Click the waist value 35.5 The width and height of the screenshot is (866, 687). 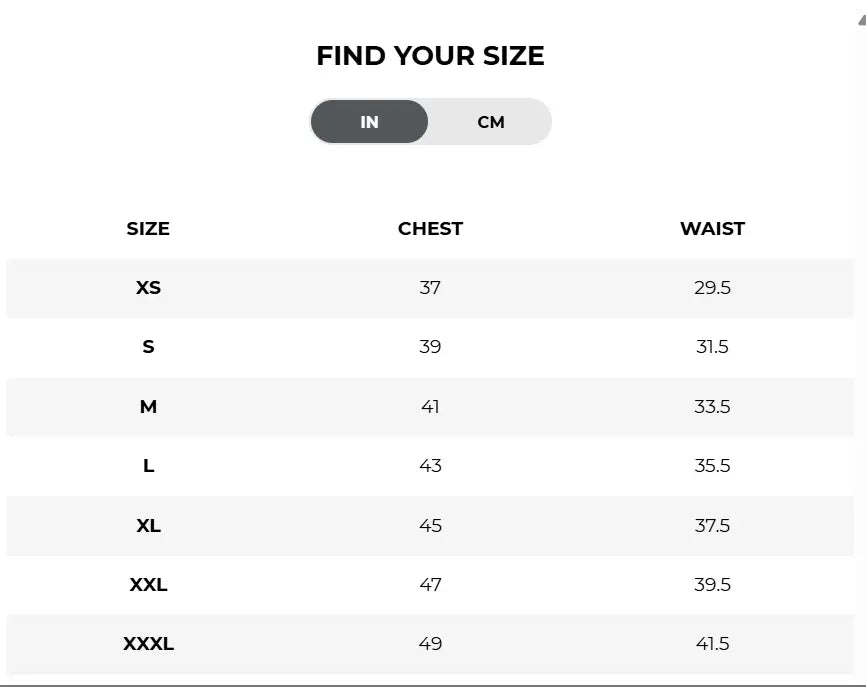[712, 466]
